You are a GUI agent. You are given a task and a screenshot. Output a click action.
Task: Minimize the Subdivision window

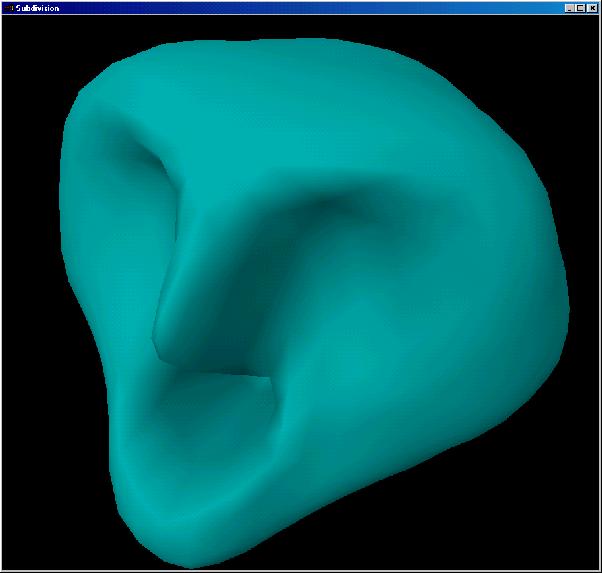point(570,8)
